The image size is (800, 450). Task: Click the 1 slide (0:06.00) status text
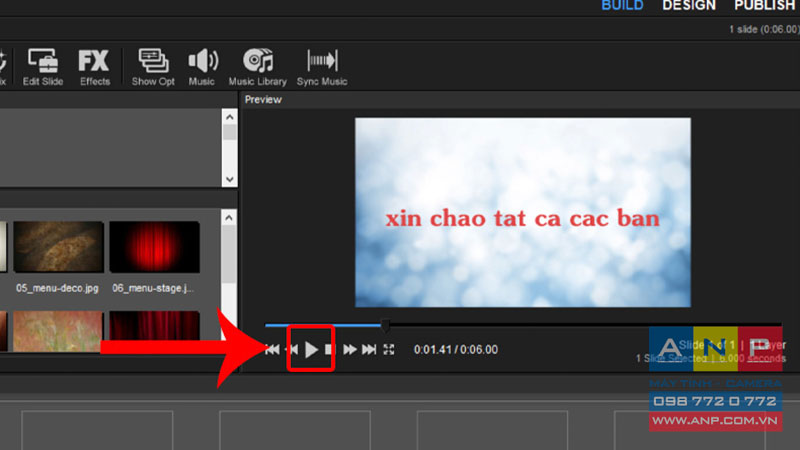click(764, 29)
